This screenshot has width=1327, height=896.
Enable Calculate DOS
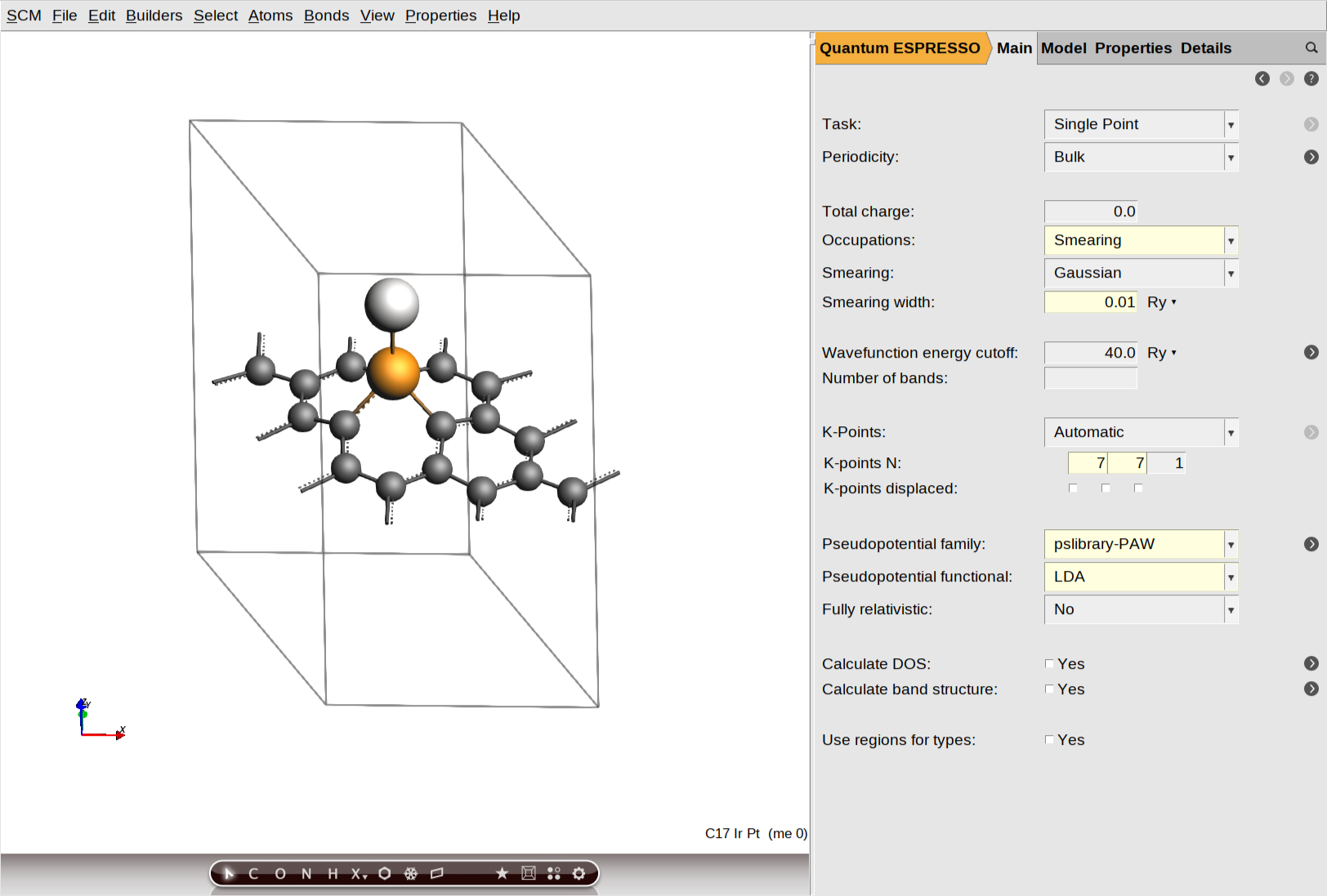point(1049,663)
